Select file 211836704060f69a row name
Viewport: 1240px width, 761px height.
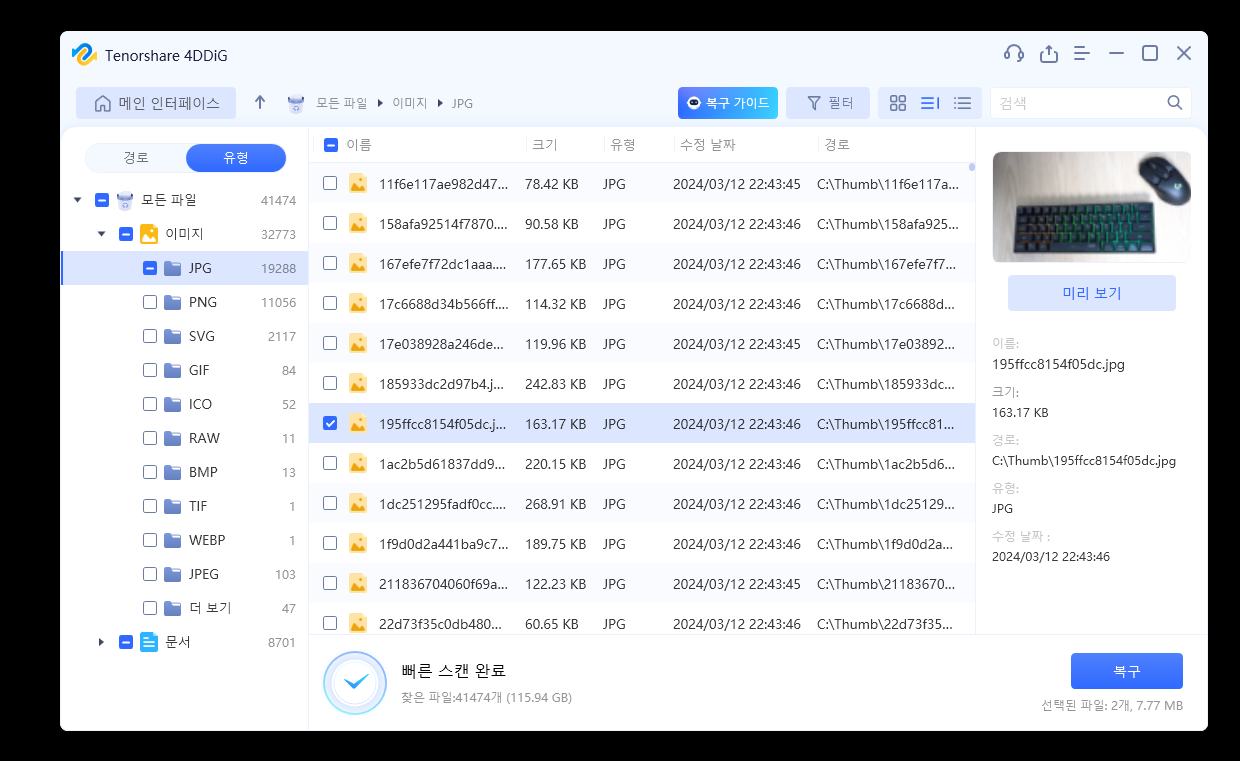coord(443,584)
